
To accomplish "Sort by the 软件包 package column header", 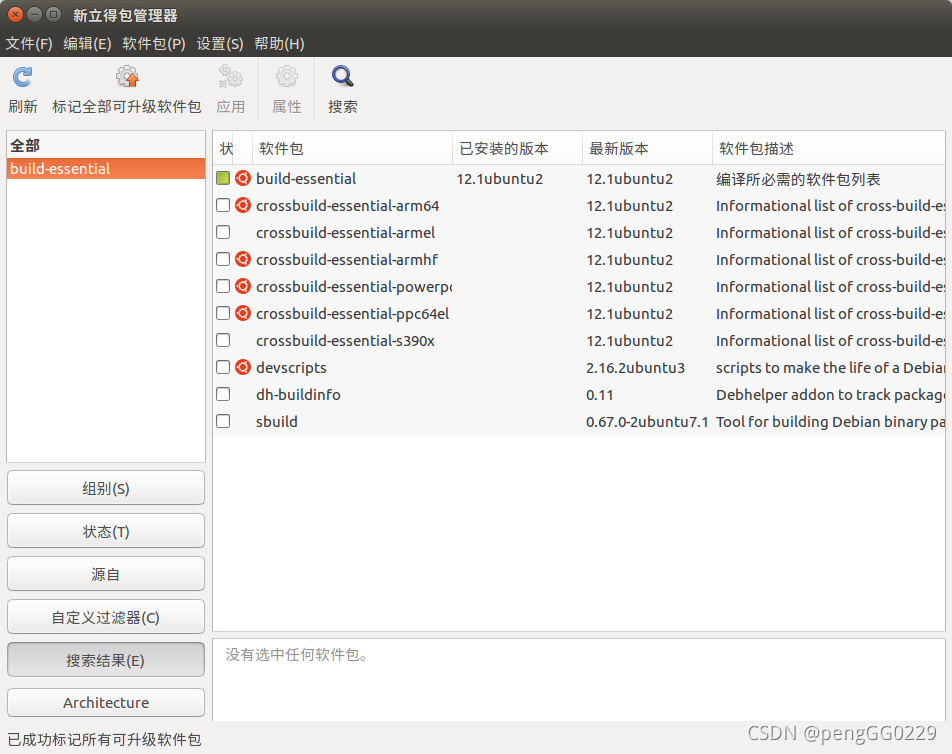I will (x=352, y=148).
